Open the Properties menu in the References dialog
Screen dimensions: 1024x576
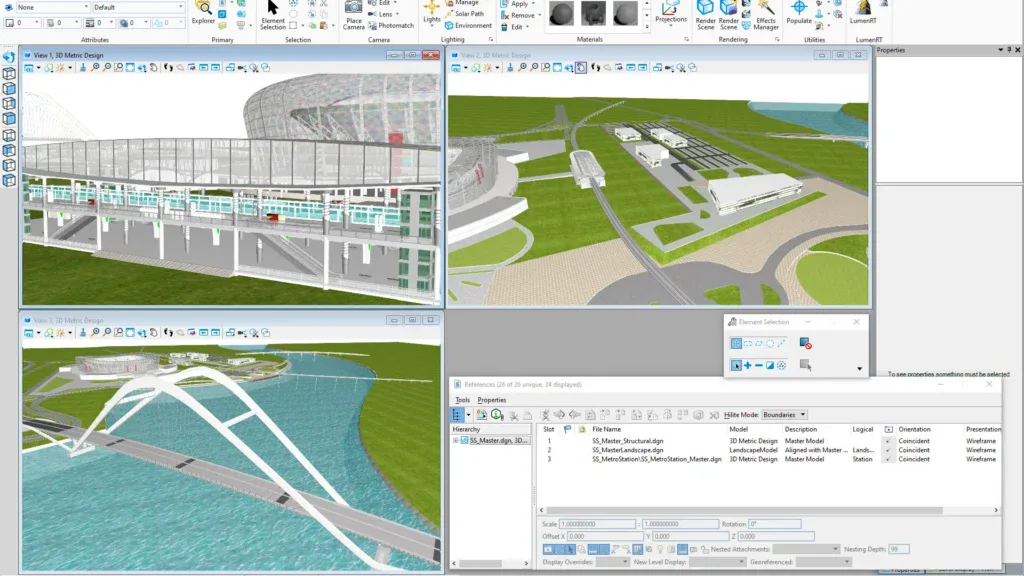coord(492,400)
